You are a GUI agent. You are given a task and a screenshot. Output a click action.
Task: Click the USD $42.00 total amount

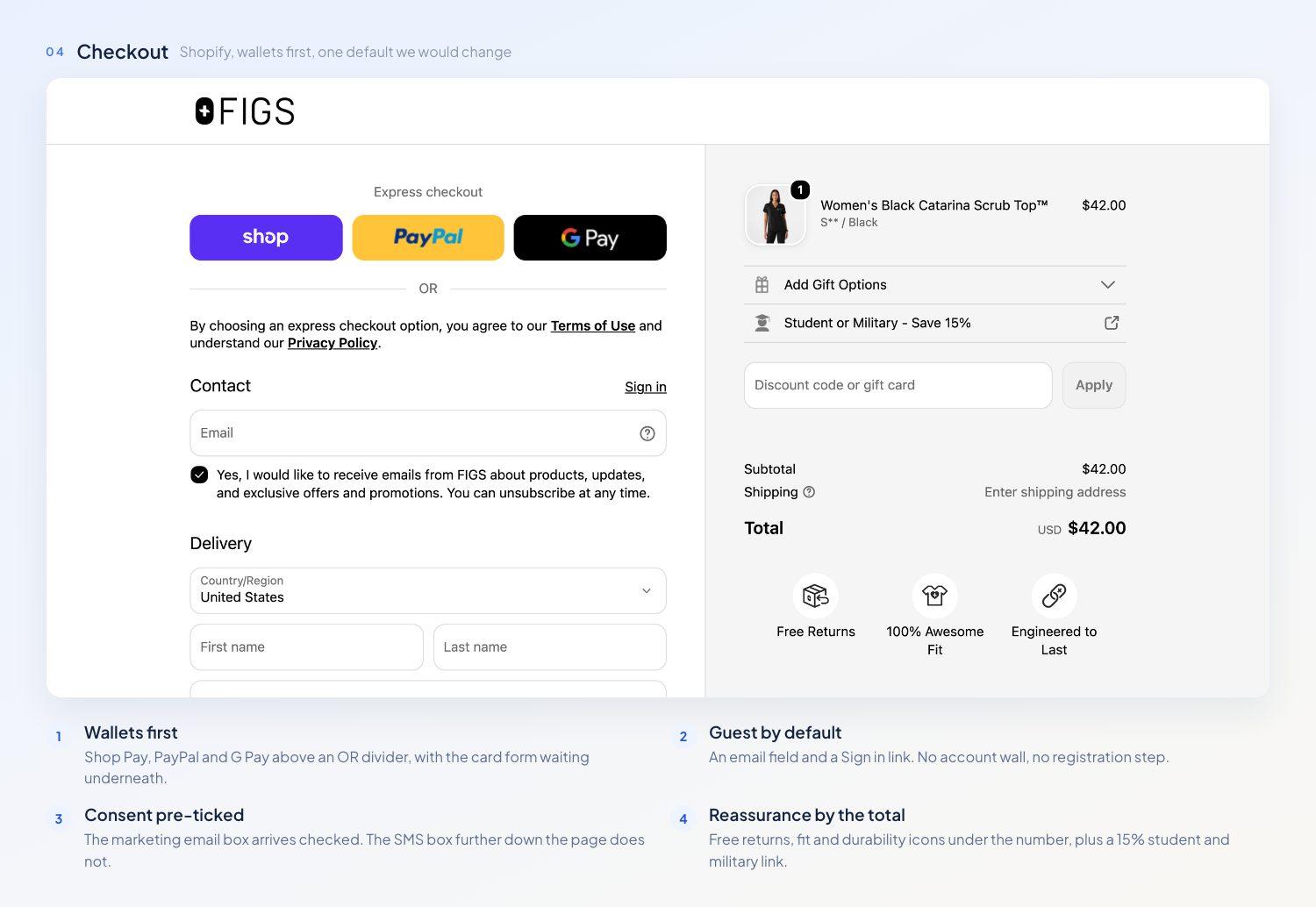1082,528
